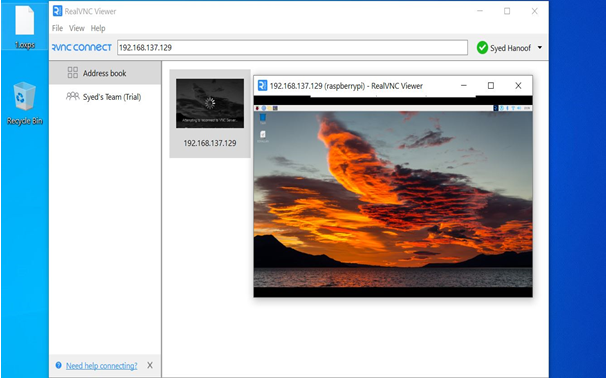Image resolution: width=613 pixels, height=382 pixels.
Task: Click the address field showing 192.168.137.129
Action: pos(292,47)
